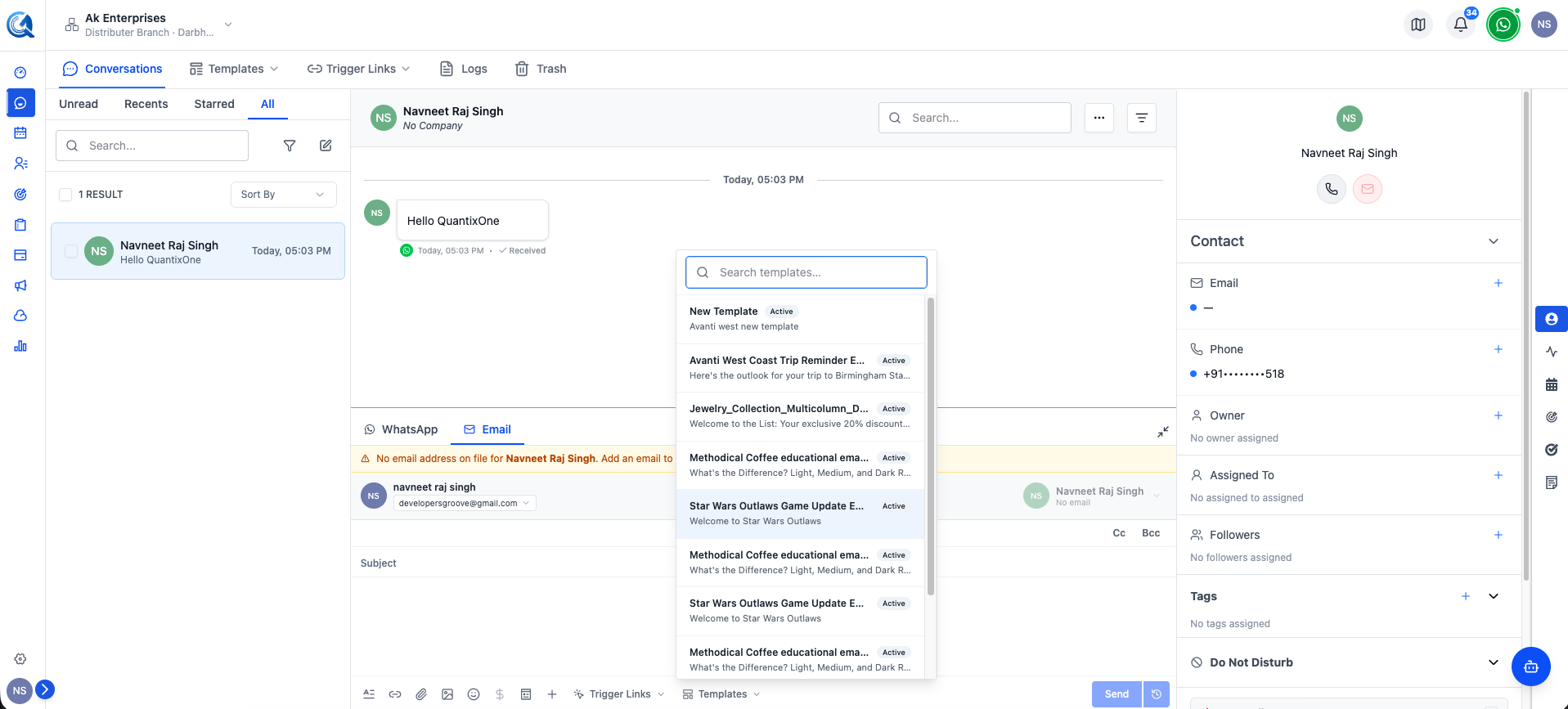
Task: Click the map icon in top bar
Action: 1418,25
